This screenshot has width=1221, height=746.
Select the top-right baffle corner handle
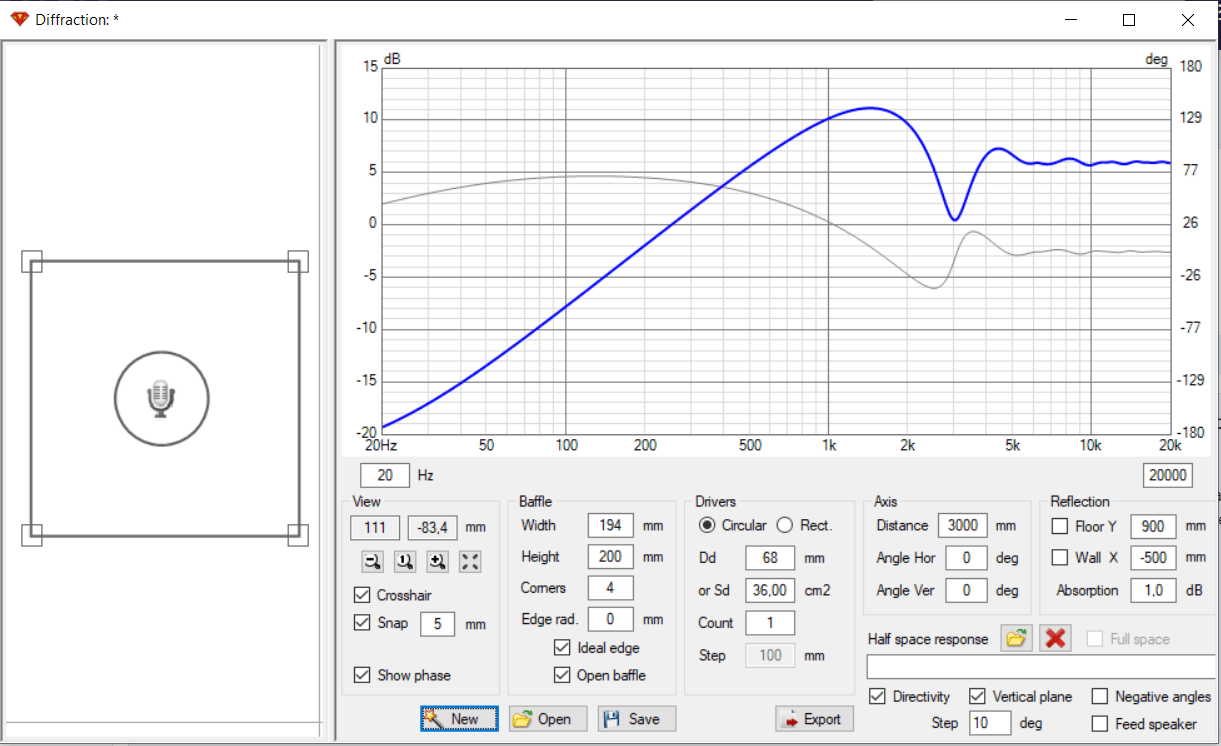[x=297, y=262]
